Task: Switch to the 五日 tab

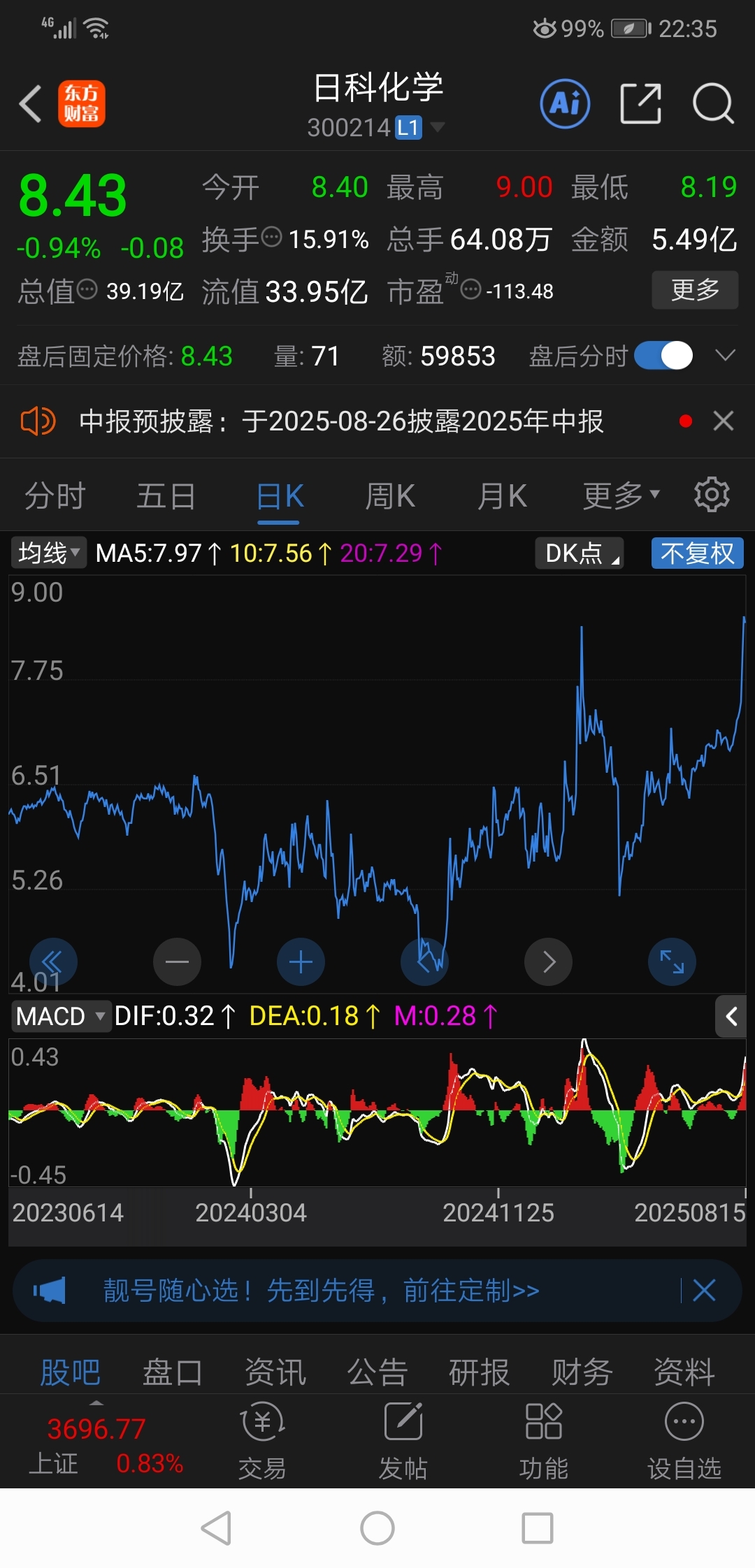Action: [x=166, y=497]
